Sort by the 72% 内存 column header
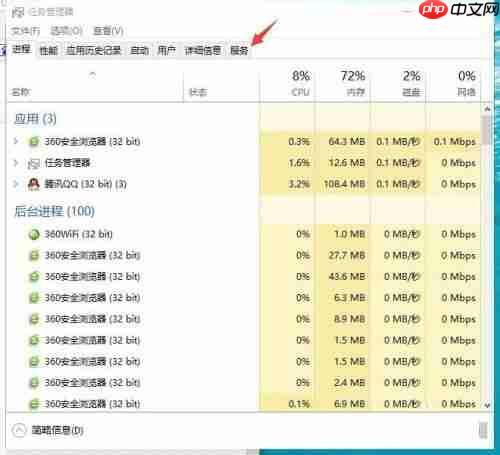 [x=342, y=85]
